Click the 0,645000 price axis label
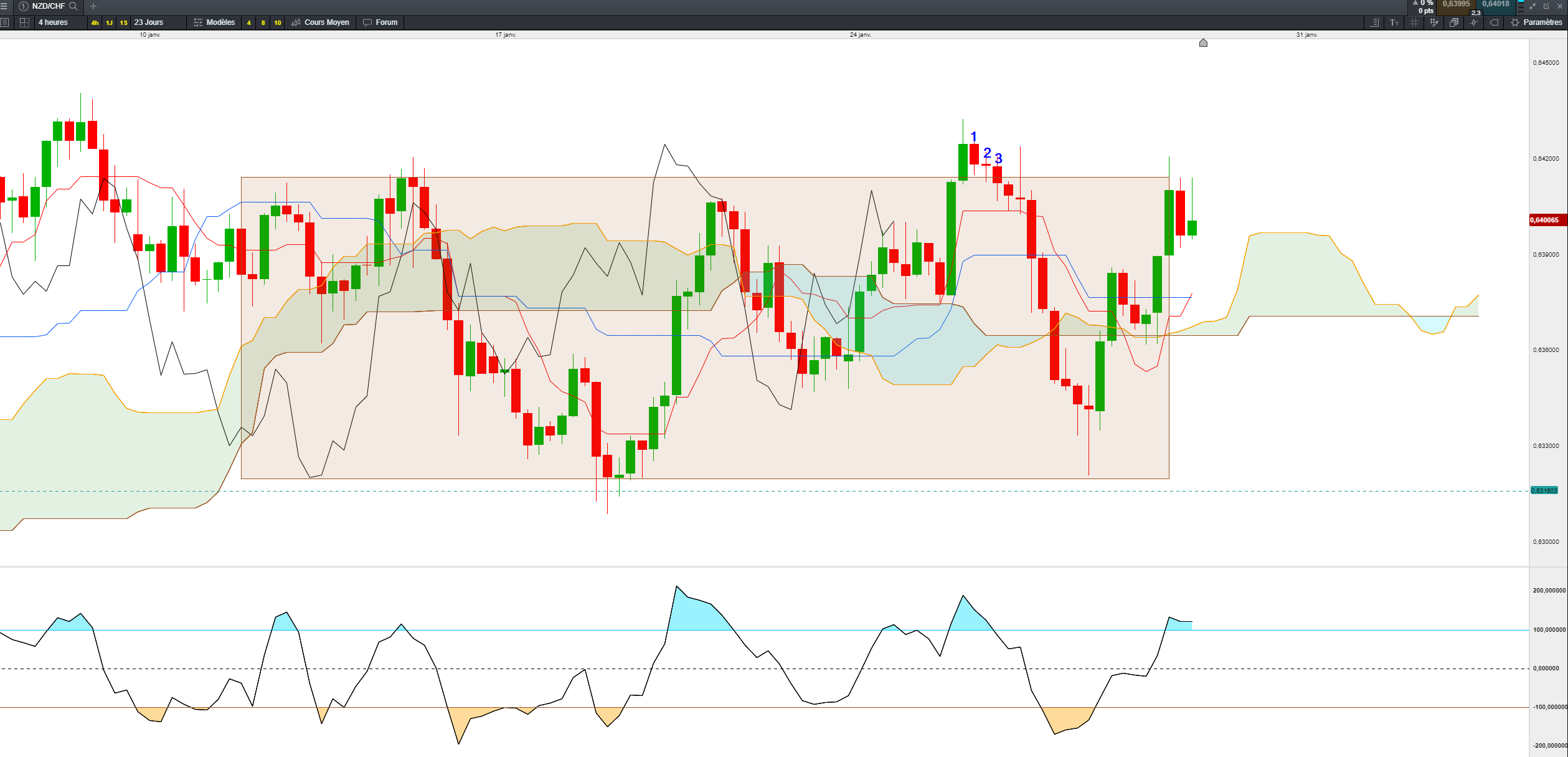The image size is (1568, 757). pyautogui.click(x=1546, y=62)
